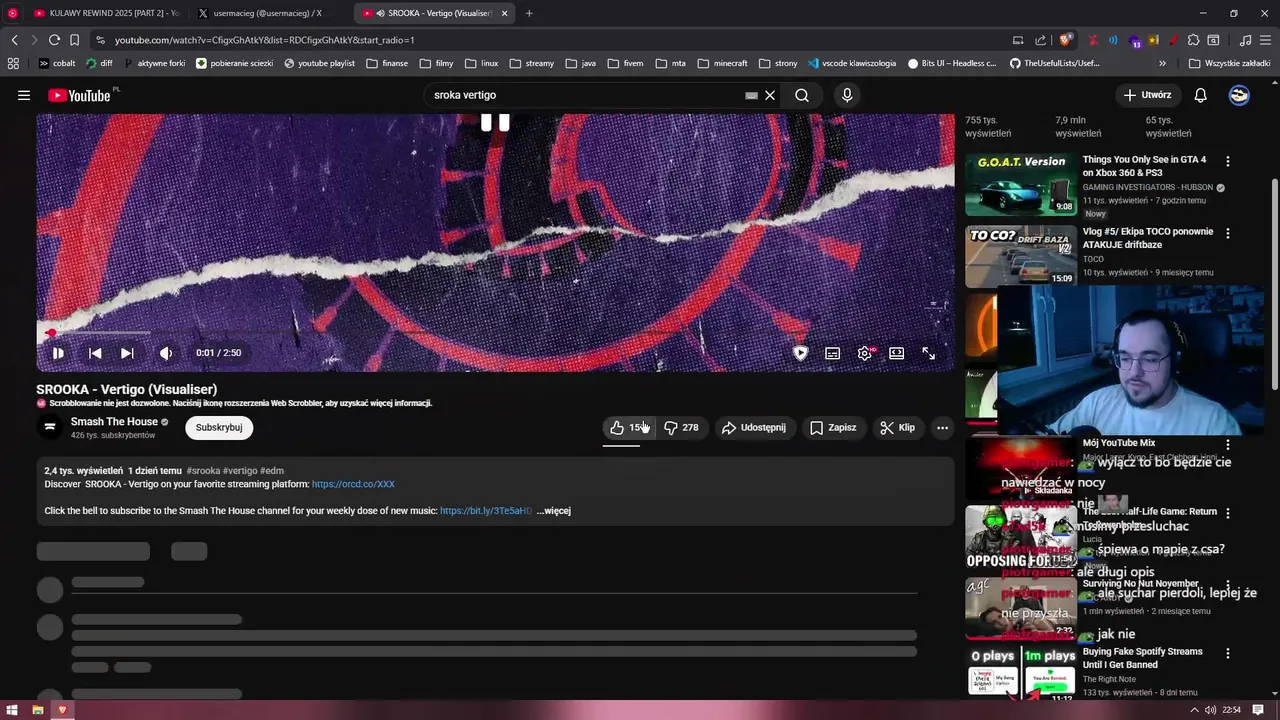The width and height of the screenshot is (1280, 720).
Task: Open the Windows Start button
Action: (x=12, y=710)
